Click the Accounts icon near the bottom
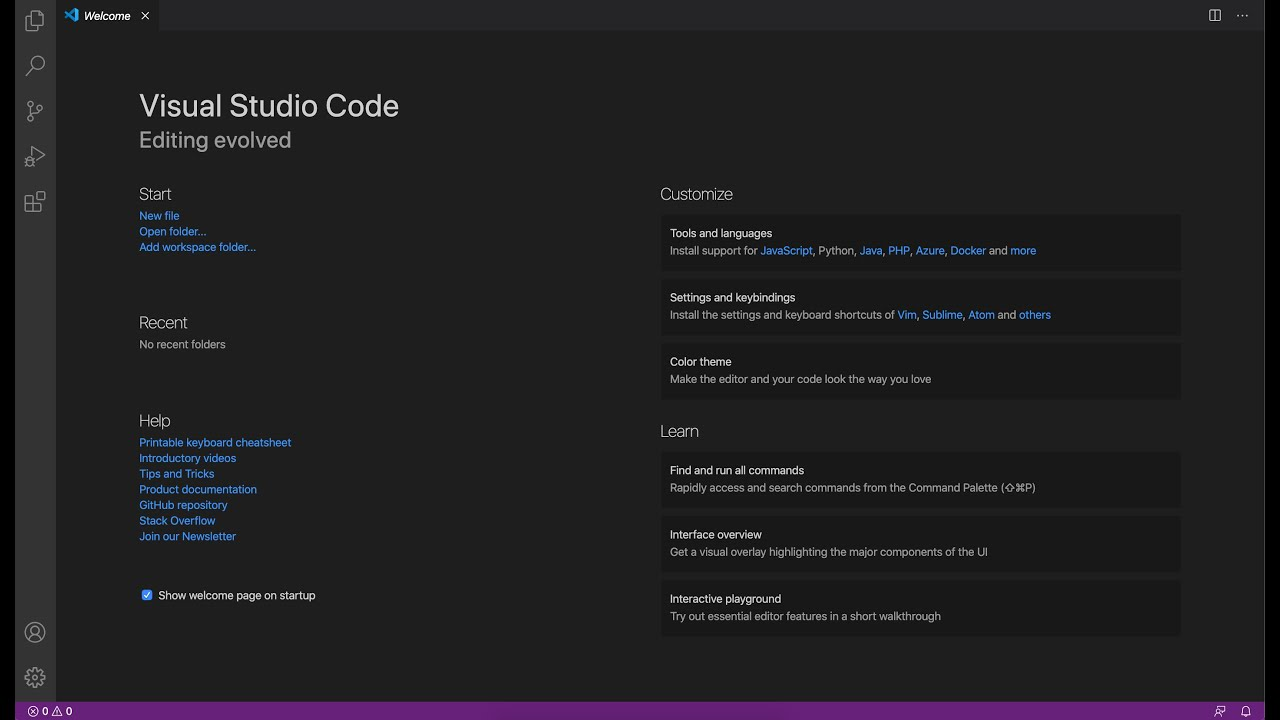 click(35, 632)
